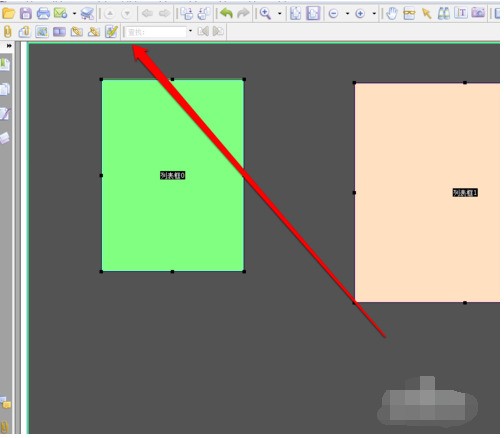
Task: Click the zoom out minus button
Action: click(x=333, y=14)
